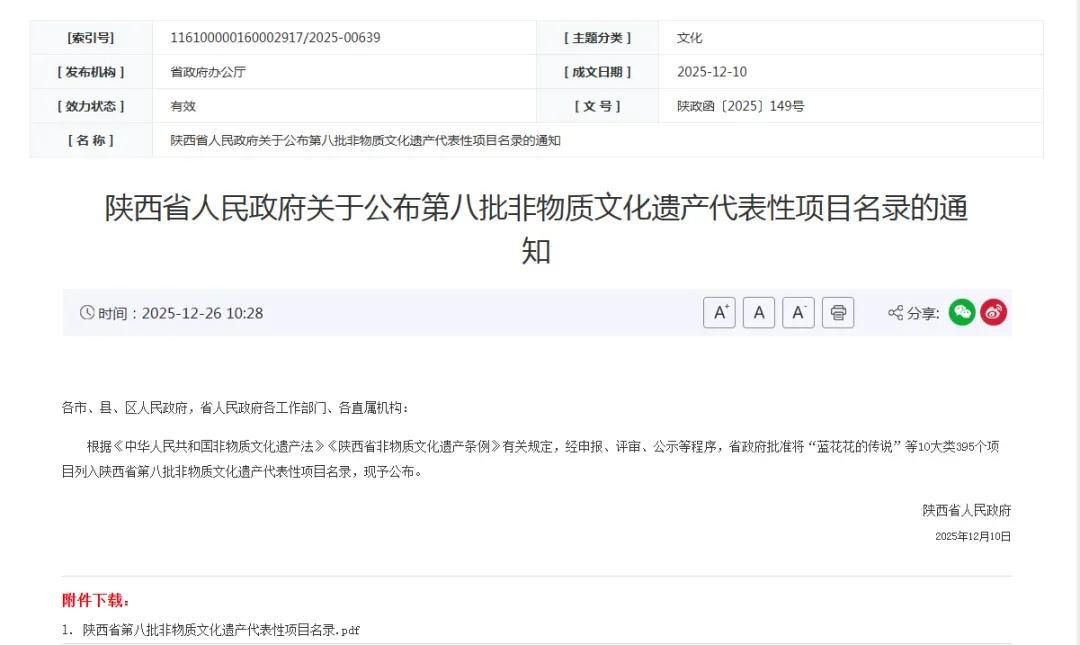Print the page using the printer icon
Viewport: 1080px width, 645px height.
[x=838, y=313]
